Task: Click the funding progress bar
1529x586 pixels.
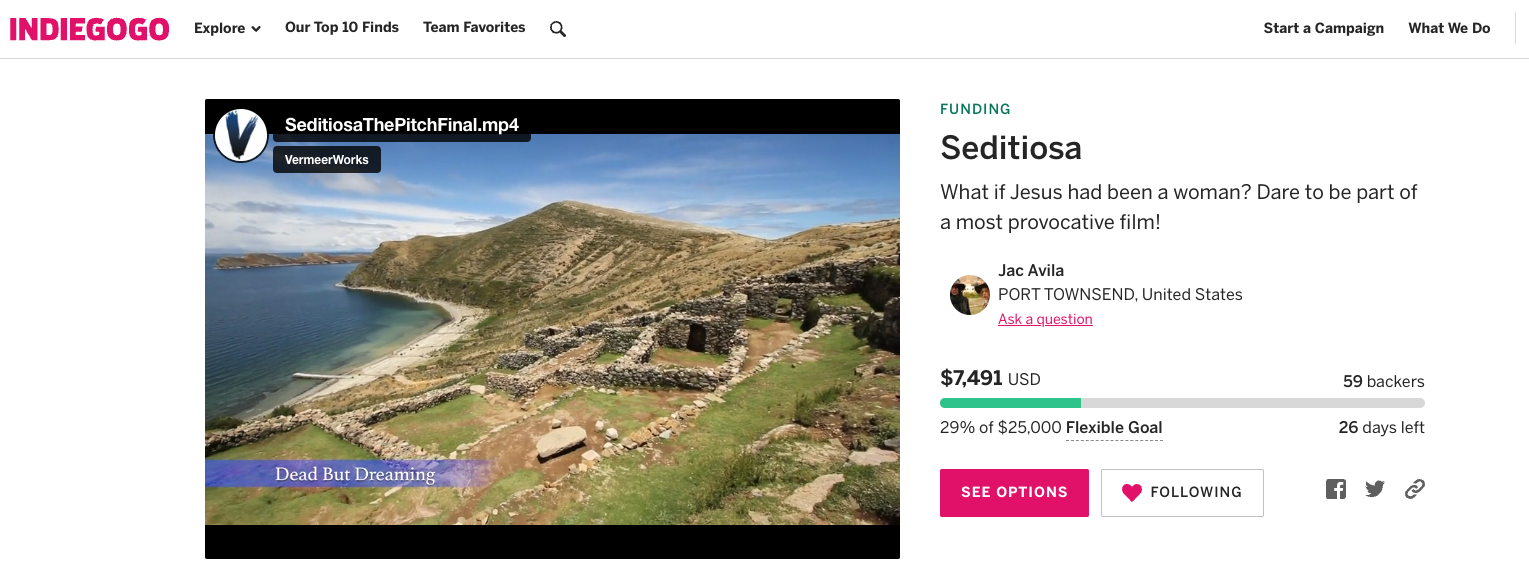Action: click(1182, 403)
